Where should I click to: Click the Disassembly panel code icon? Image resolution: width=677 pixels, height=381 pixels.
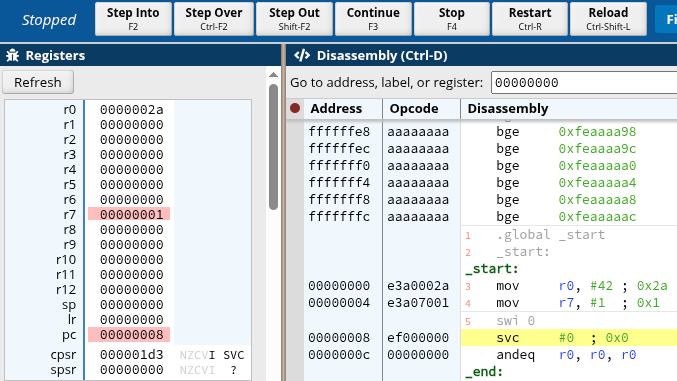coord(302,55)
